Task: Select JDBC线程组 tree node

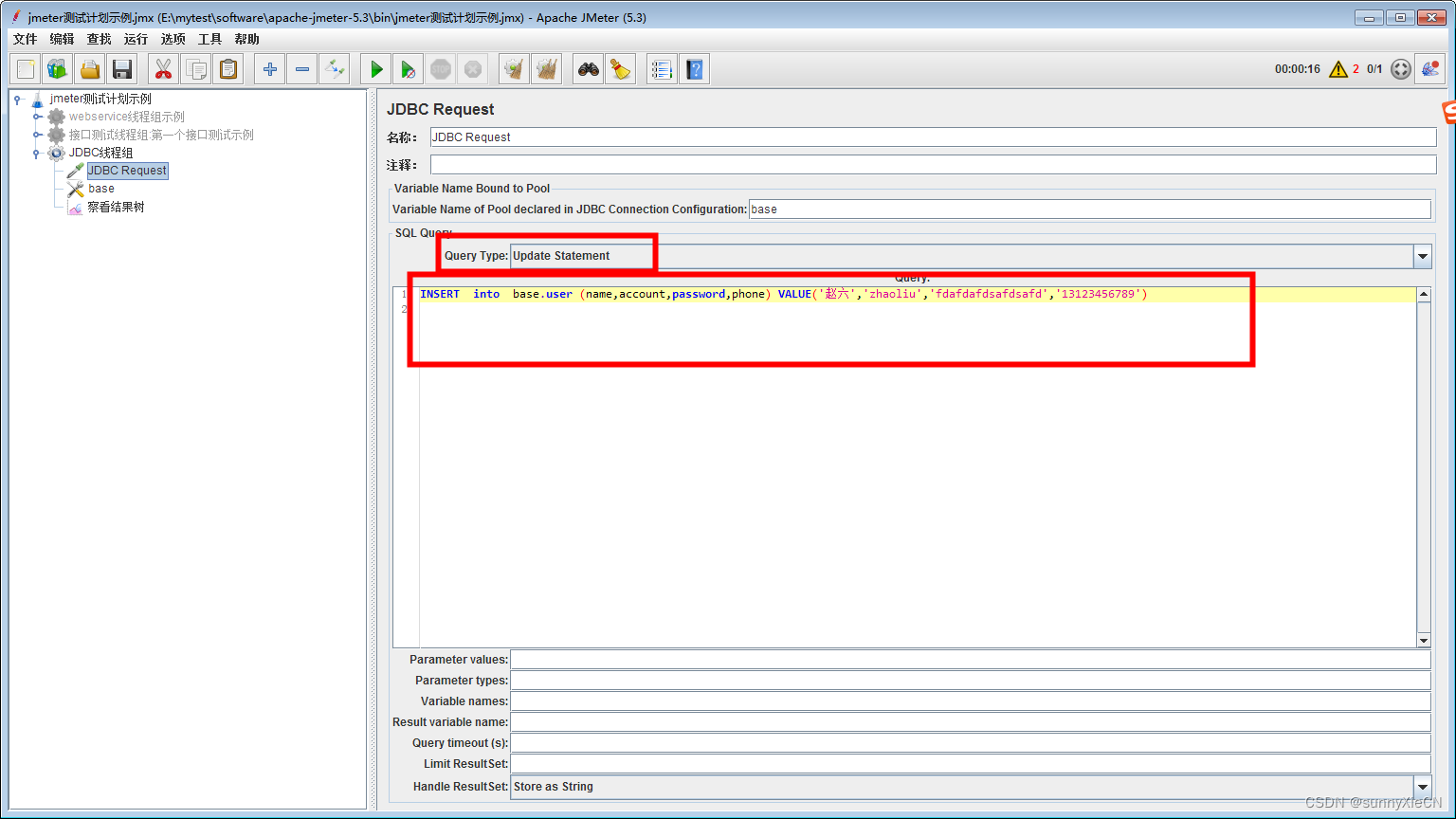Action: pyautogui.click(x=100, y=153)
